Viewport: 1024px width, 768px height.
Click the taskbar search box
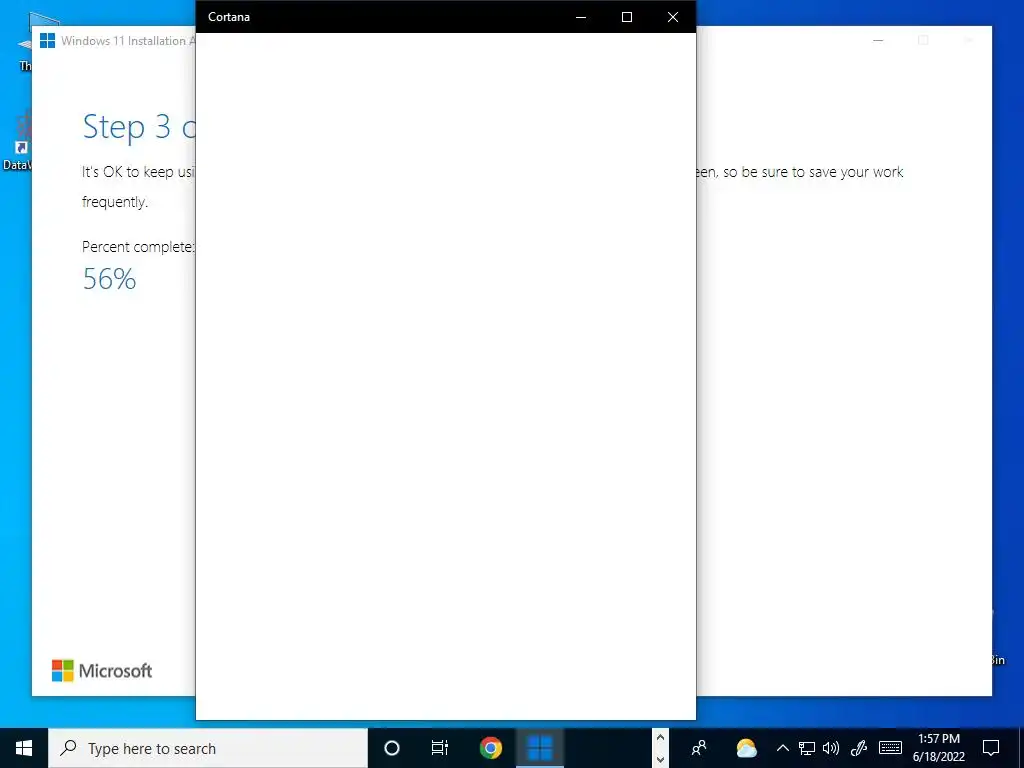click(208, 748)
